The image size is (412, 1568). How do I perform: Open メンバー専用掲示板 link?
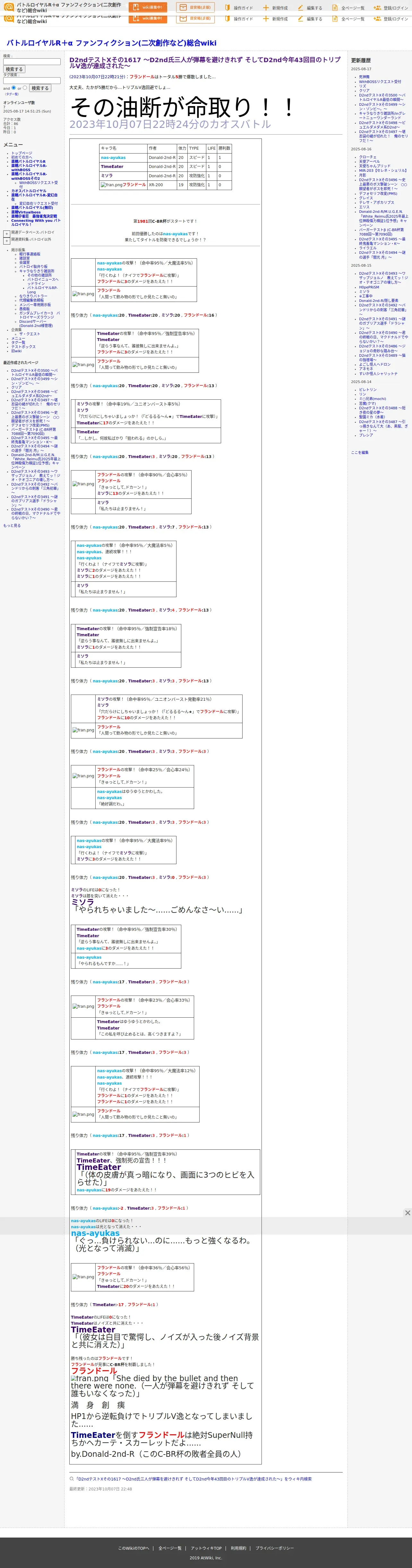pyautogui.click(x=35, y=304)
